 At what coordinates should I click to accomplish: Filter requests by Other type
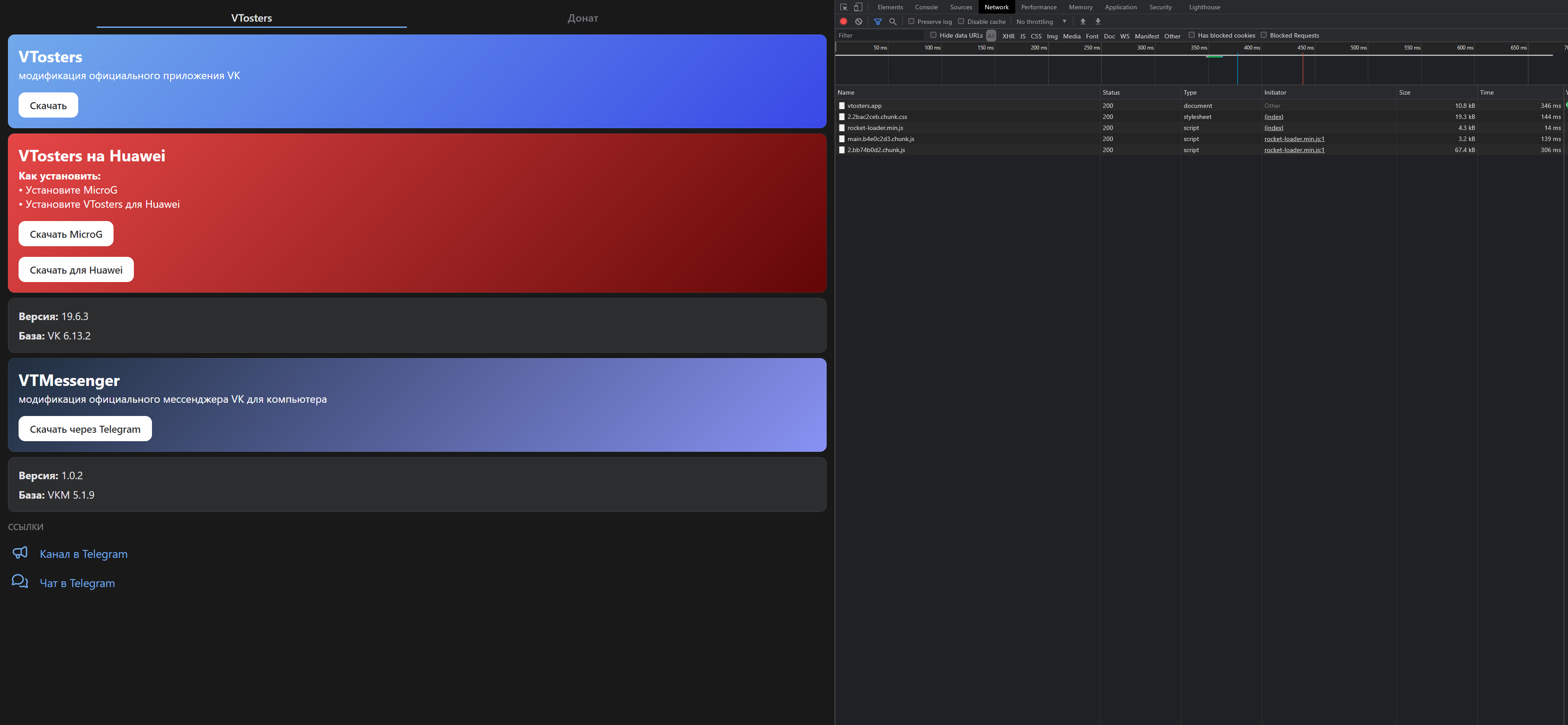point(1172,36)
